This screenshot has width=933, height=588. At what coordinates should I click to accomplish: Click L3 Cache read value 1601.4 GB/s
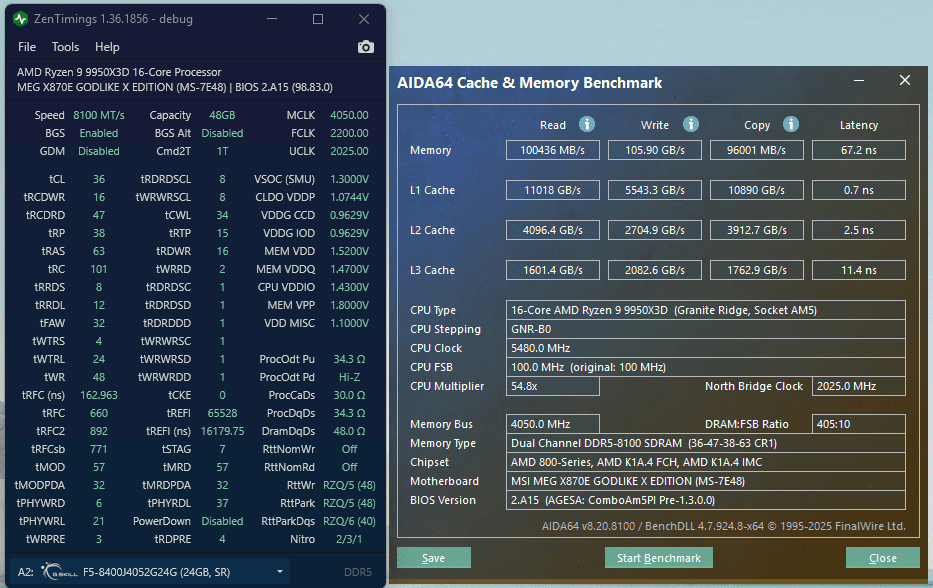click(553, 270)
